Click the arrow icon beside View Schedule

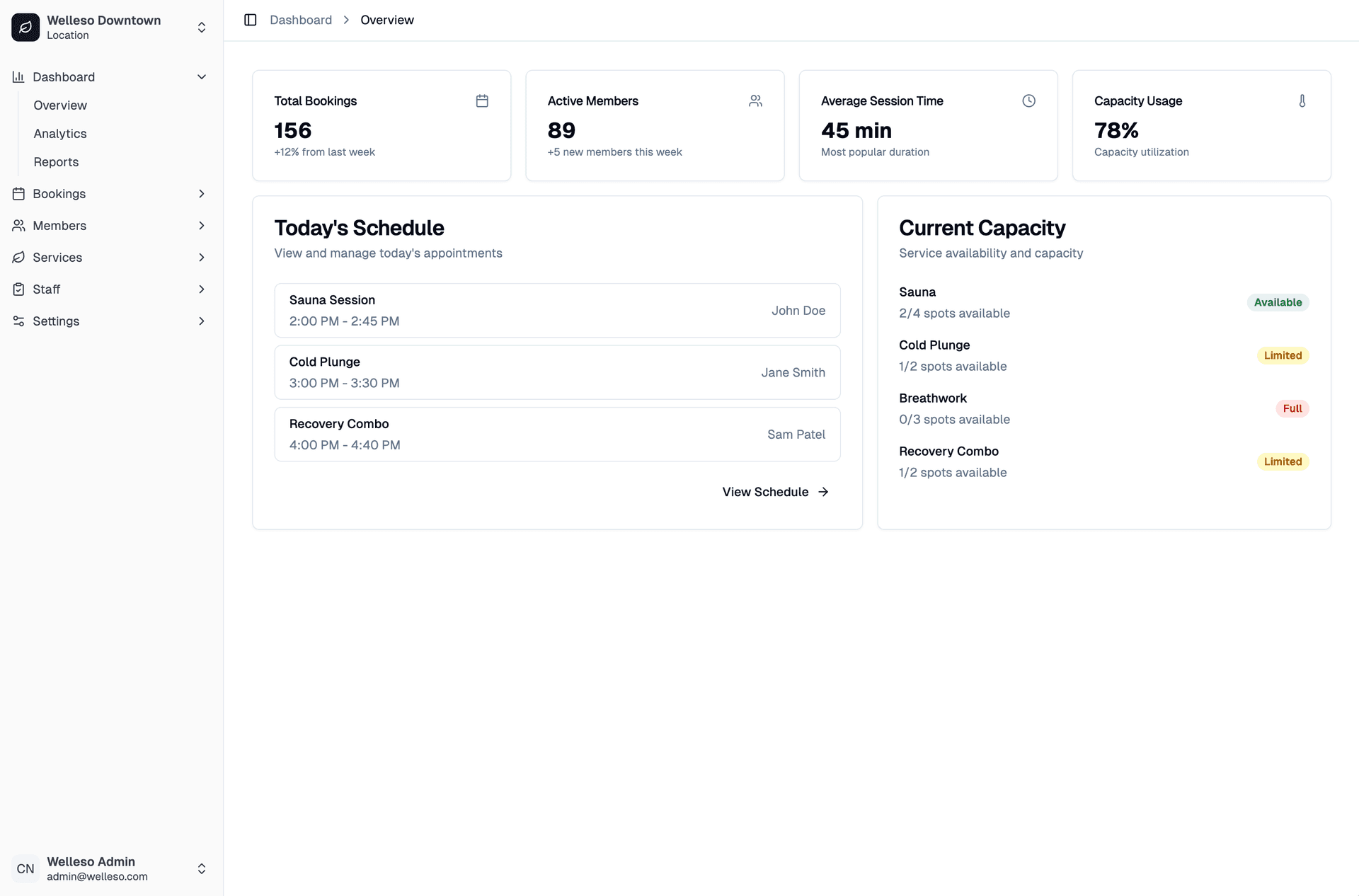click(x=823, y=492)
